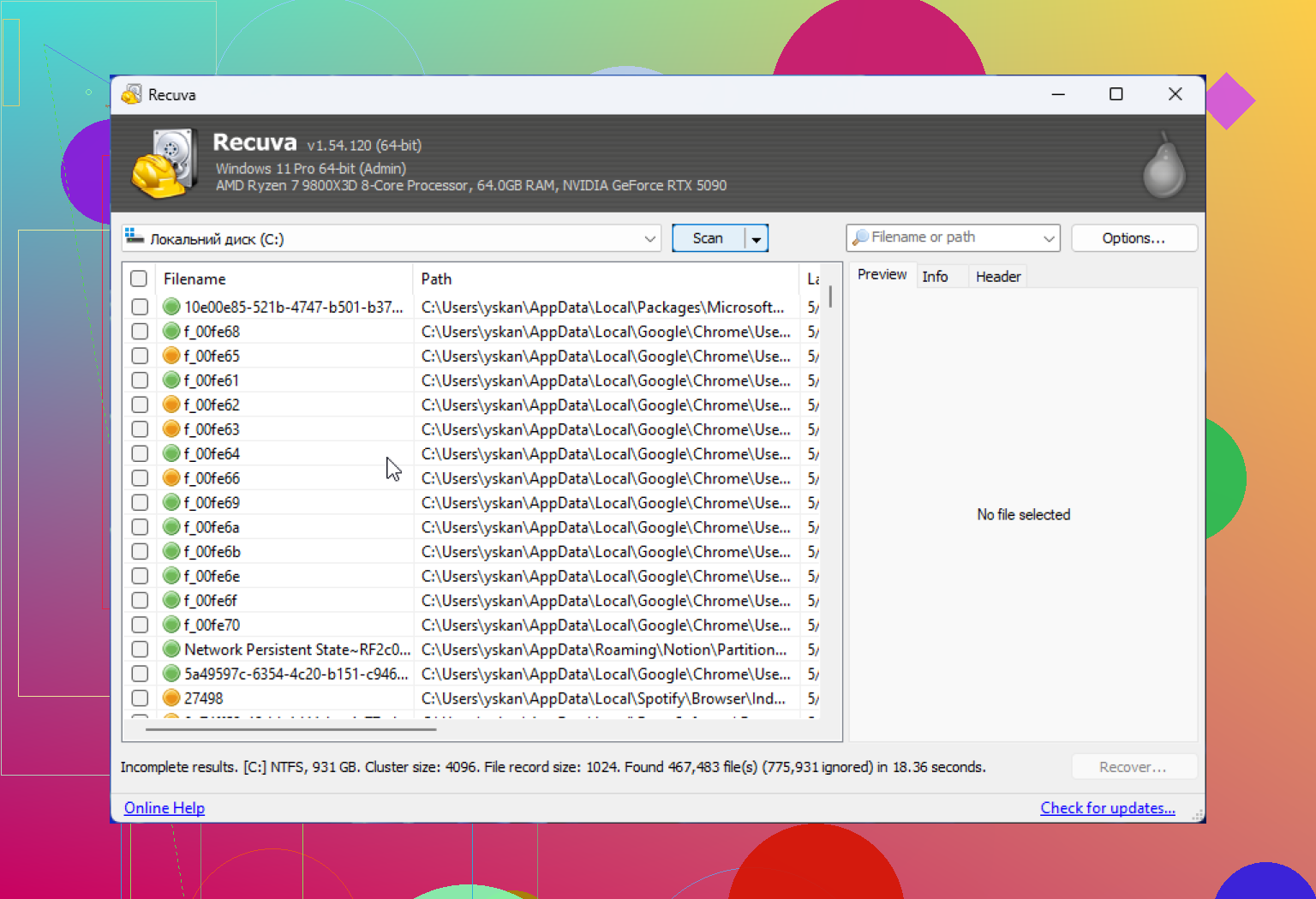Image resolution: width=1316 pixels, height=899 pixels.
Task: Click the status dot of 10e00e85-521b file
Action: (171, 307)
